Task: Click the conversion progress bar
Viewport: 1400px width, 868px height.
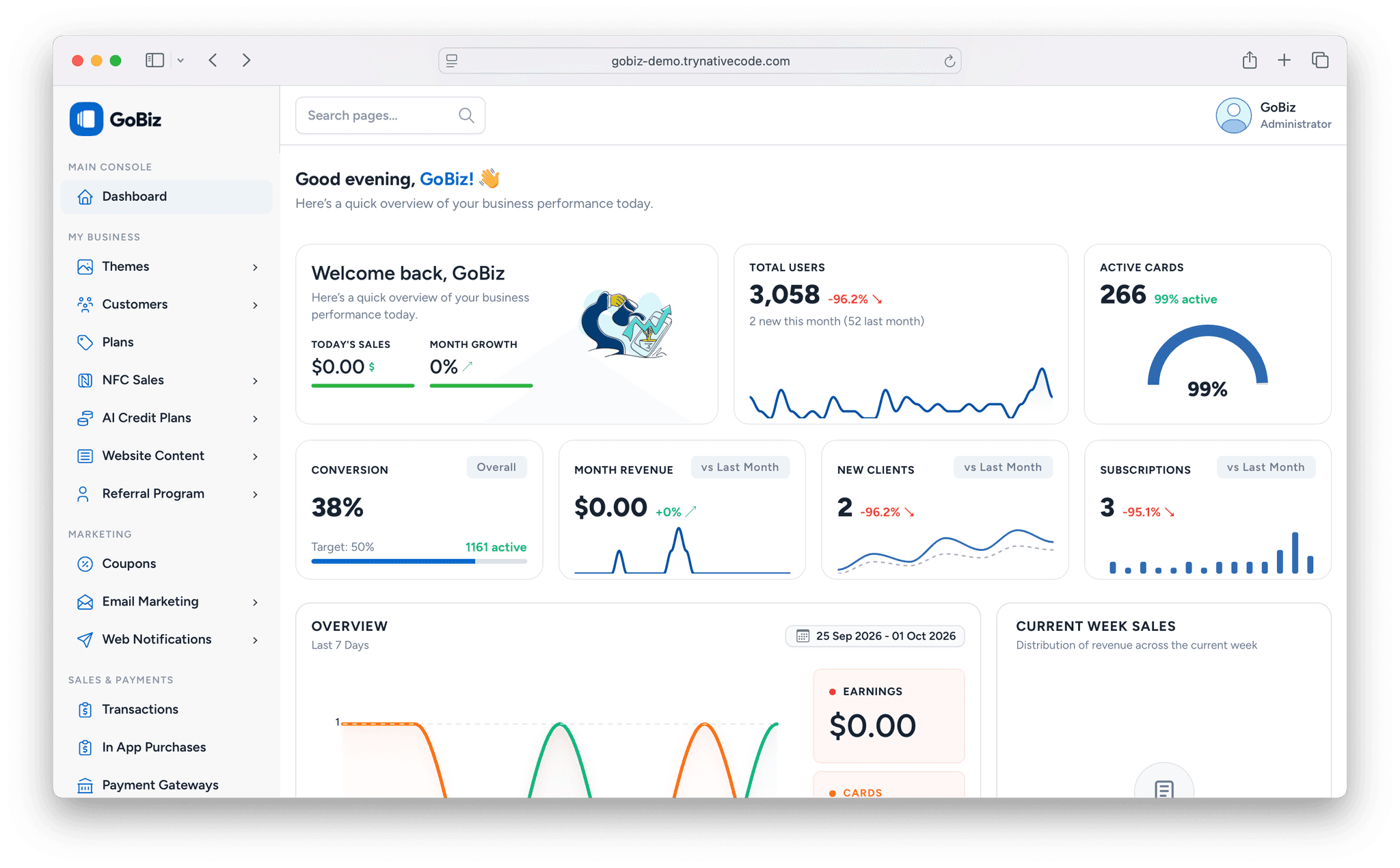Action: coord(419,561)
